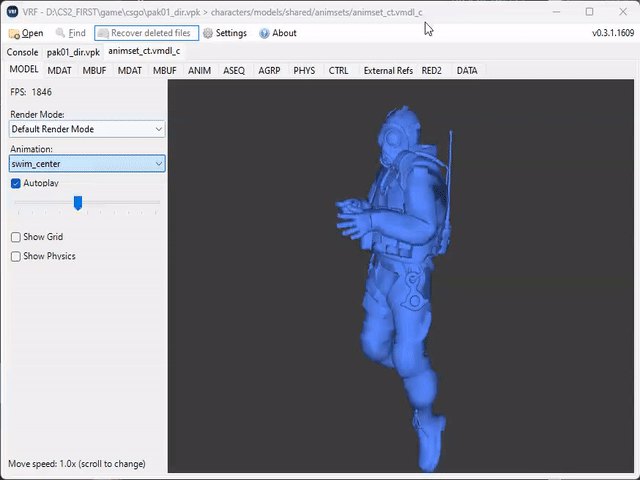Screen dimensions: 640x480
Task: Click the About help icon
Action: coord(264,33)
